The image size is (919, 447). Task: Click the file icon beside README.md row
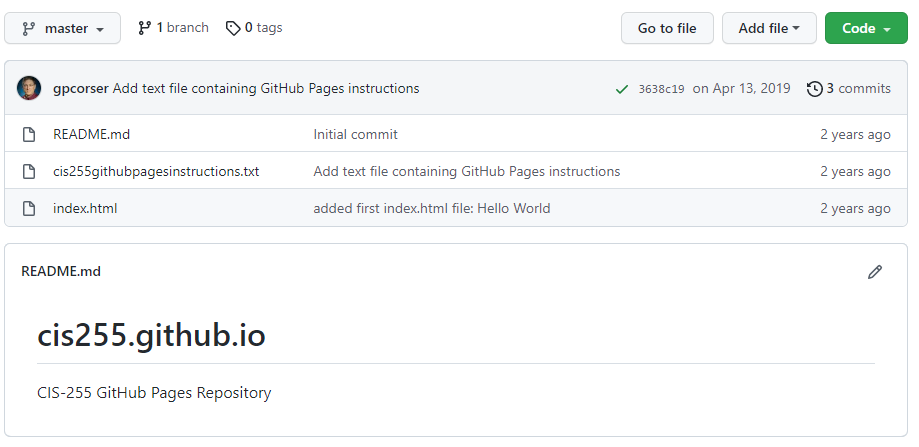pos(29,134)
